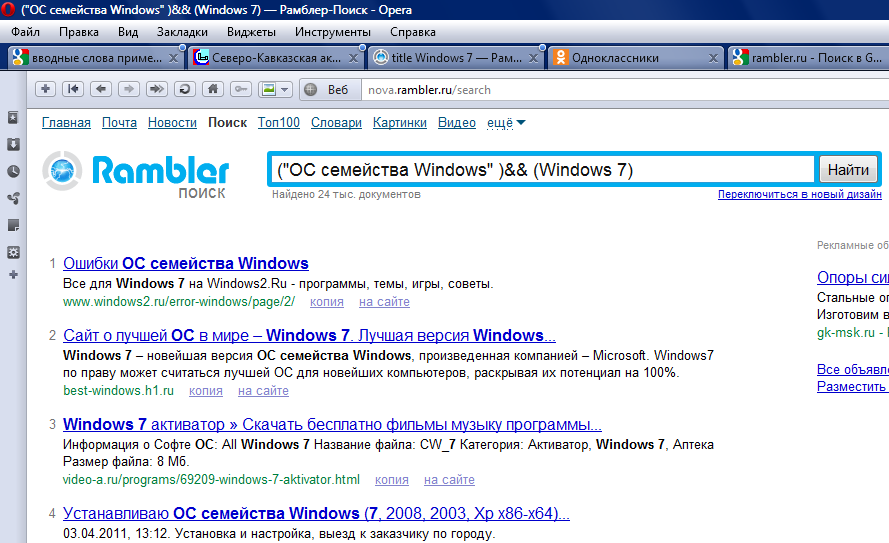Add a panel with the sidebar plus
Image resolution: width=889 pixels, height=543 pixels.
coord(13,275)
